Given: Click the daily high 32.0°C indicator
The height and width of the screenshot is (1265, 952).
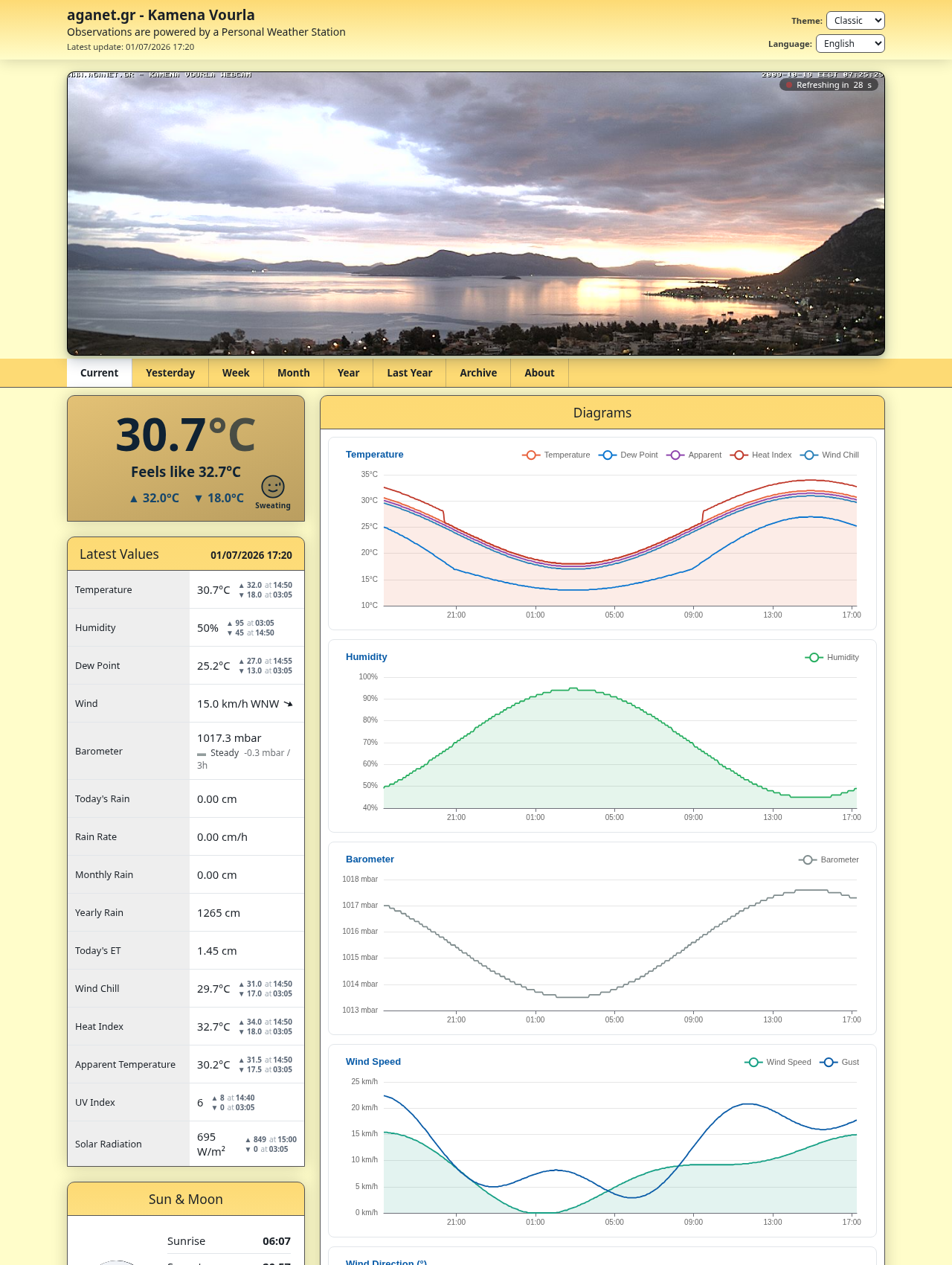Looking at the screenshot, I should pos(154,498).
